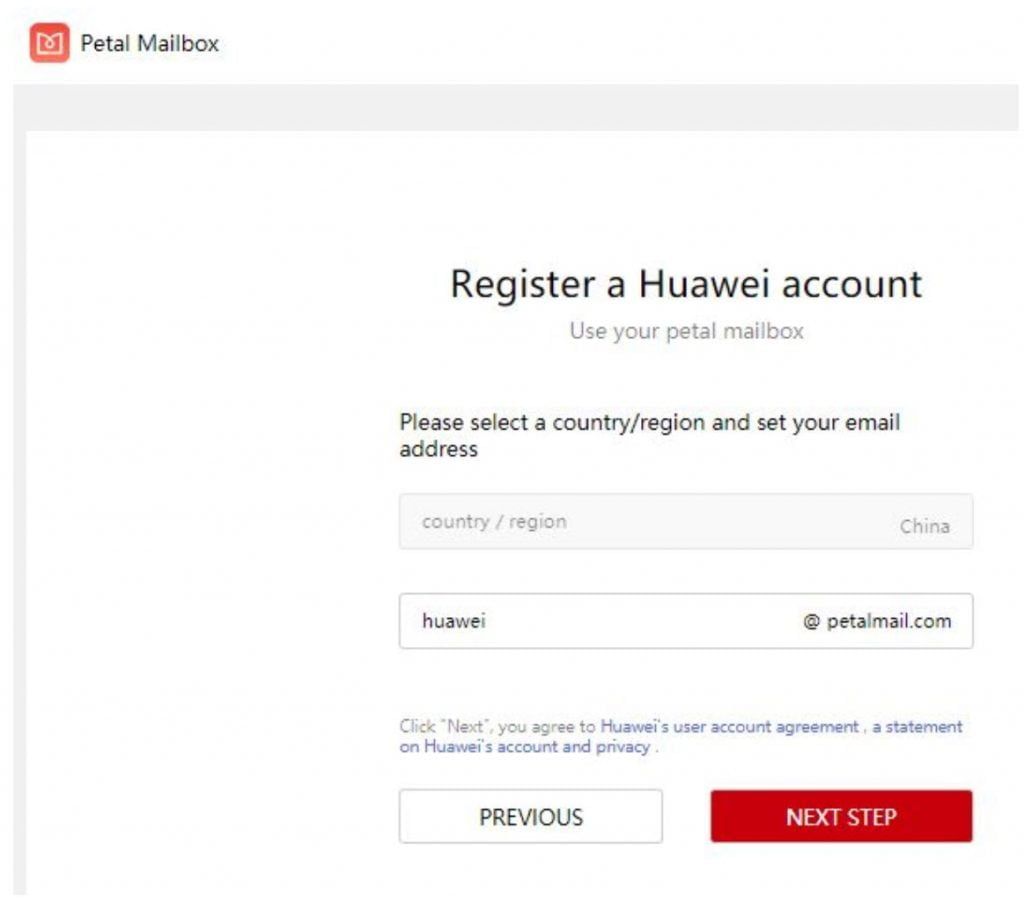The image size is (1024, 911).
Task: Click the "huawei" text in email field
Action: 454,621
